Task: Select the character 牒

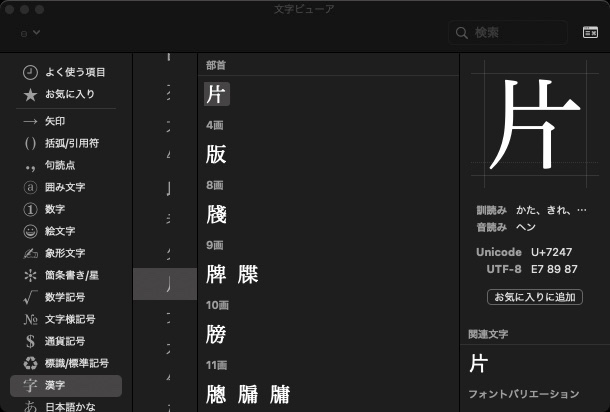Action: pos(248,275)
